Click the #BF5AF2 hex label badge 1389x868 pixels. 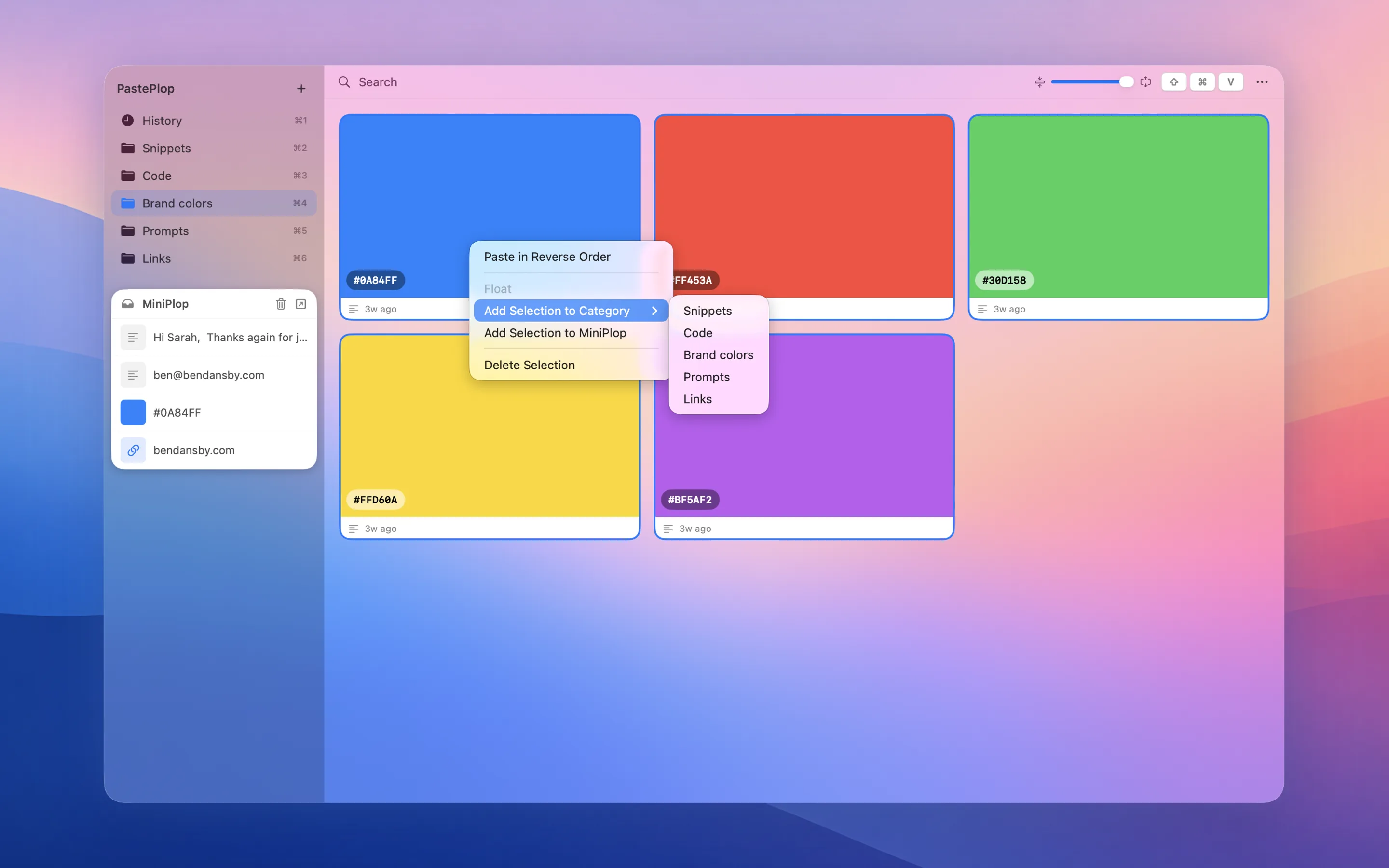point(690,500)
